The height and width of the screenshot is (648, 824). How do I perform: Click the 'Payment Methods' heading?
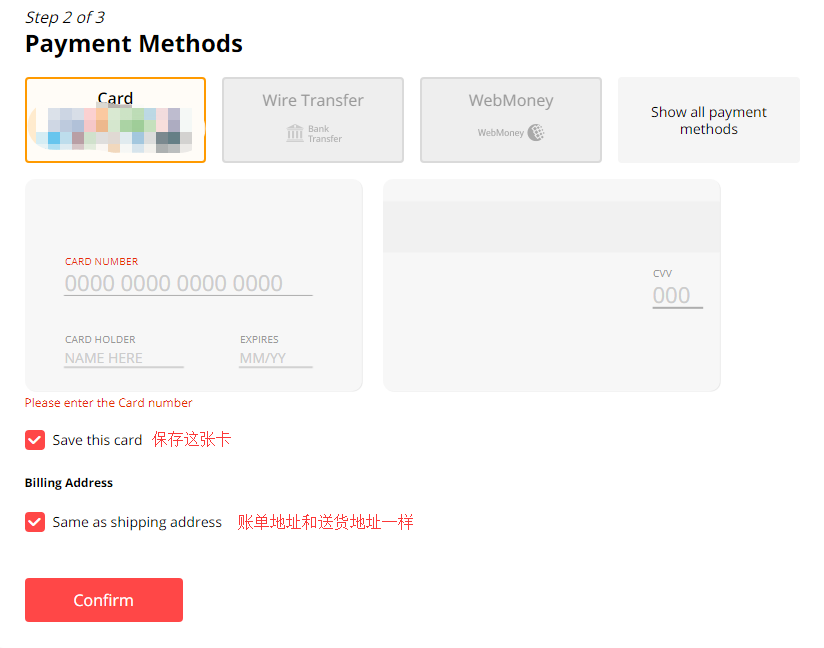point(134,44)
